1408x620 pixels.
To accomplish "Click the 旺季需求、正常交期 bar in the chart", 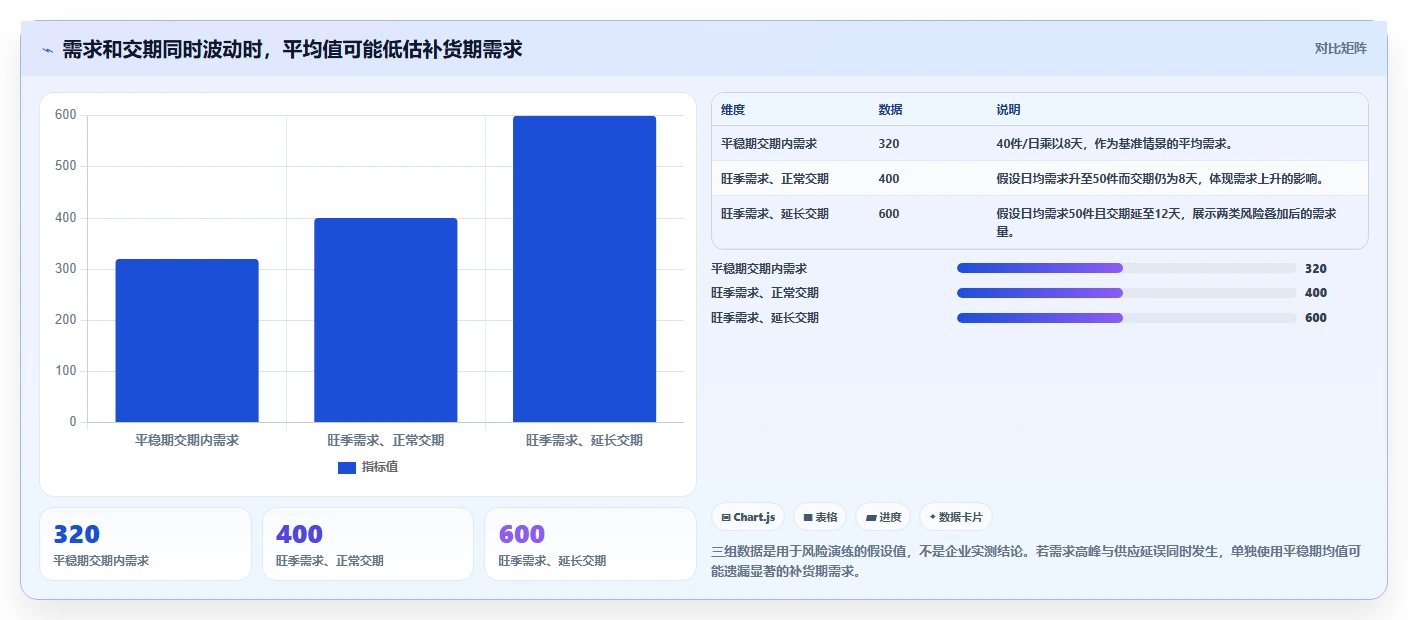I will click(x=386, y=320).
